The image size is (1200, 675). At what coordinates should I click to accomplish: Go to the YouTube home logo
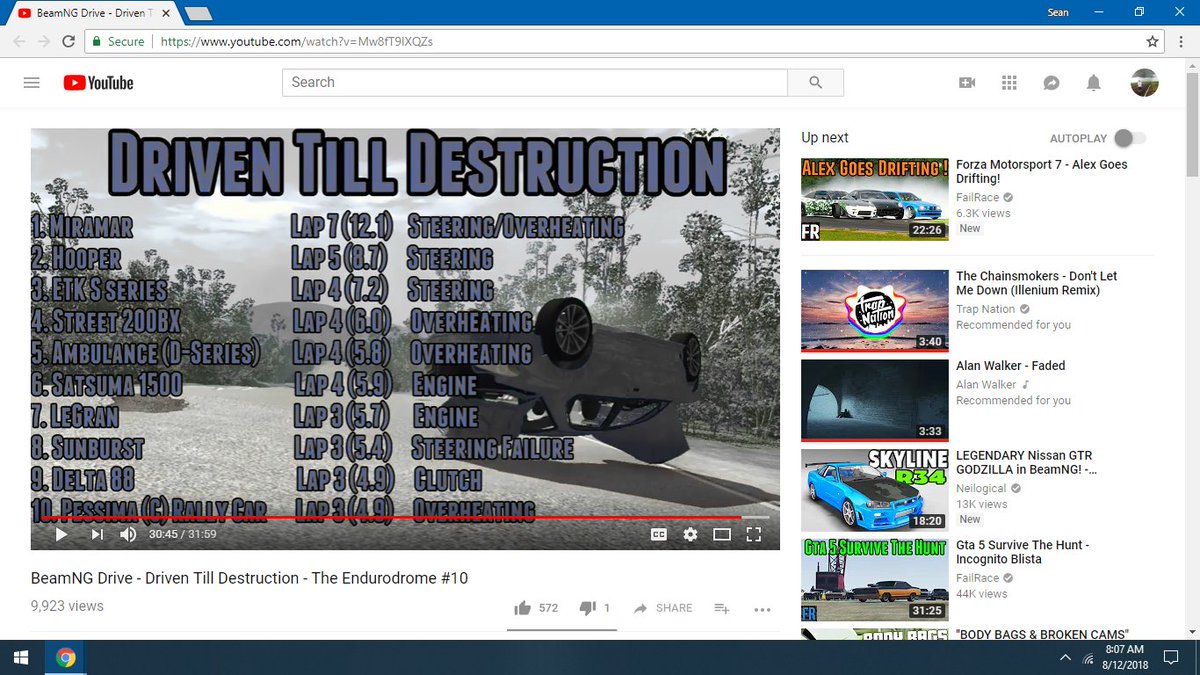[98, 83]
